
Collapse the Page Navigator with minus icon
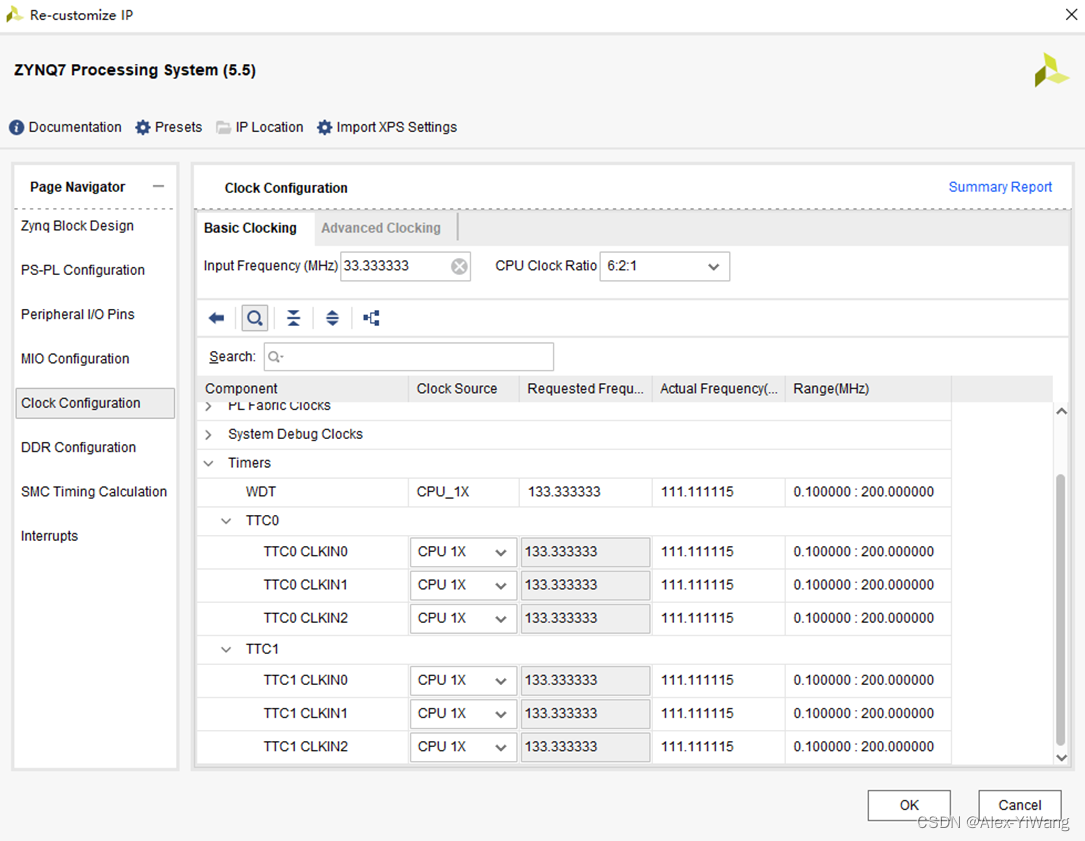[x=158, y=186]
